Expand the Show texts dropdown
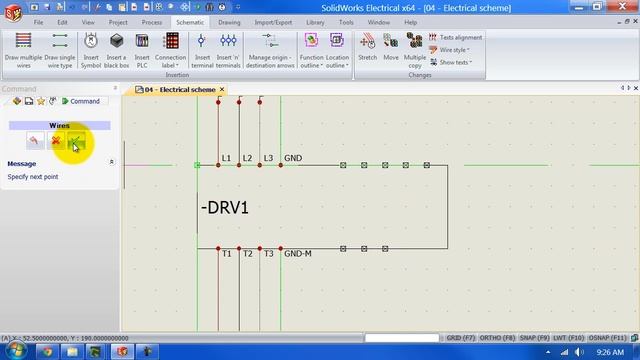This screenshot has width=640, height=360. (x=451, y=62)
